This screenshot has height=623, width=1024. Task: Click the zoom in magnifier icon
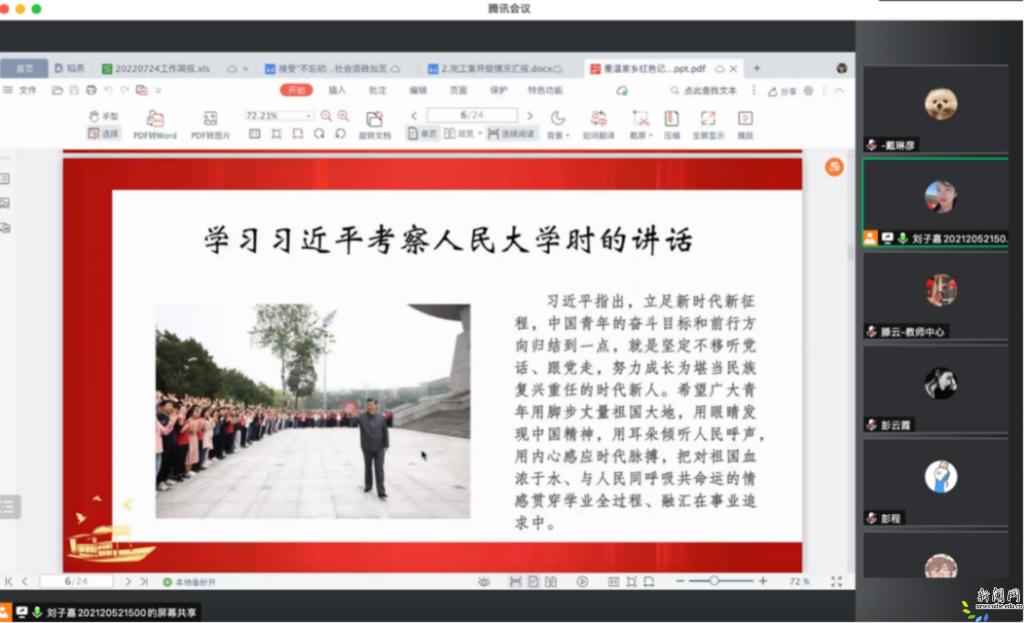point(343,116)
